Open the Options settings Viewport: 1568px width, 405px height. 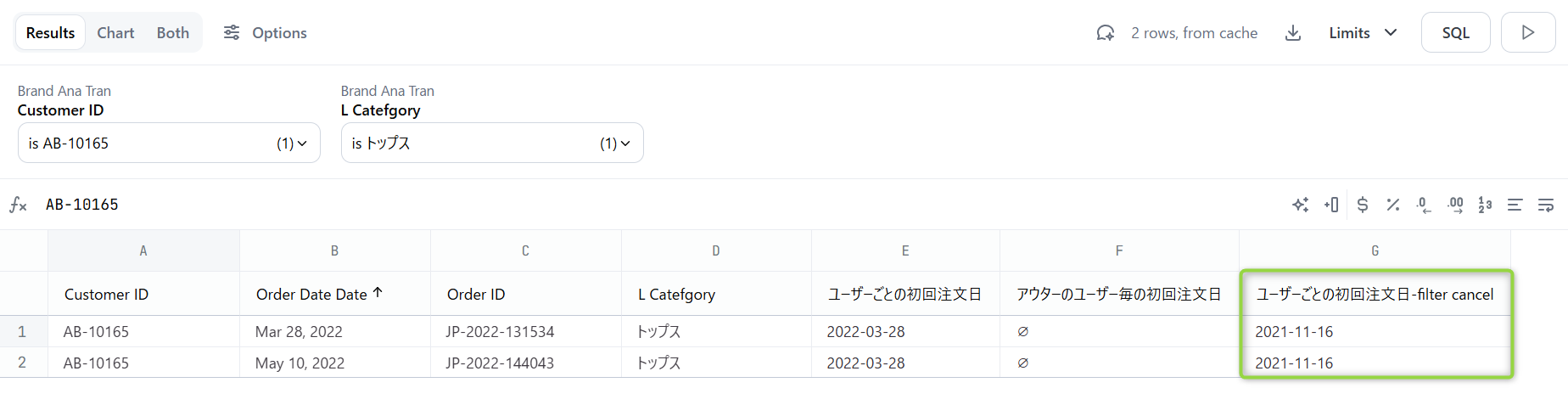pos(265,33)
